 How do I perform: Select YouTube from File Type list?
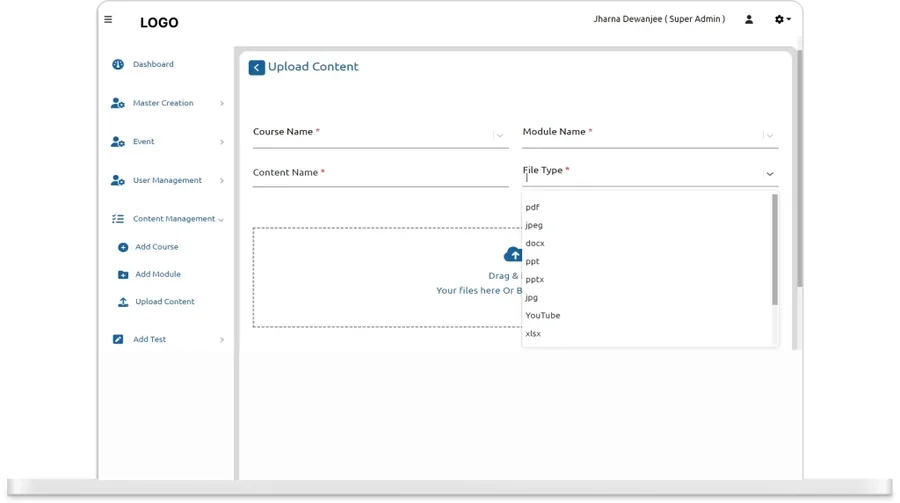click(649, 315)
